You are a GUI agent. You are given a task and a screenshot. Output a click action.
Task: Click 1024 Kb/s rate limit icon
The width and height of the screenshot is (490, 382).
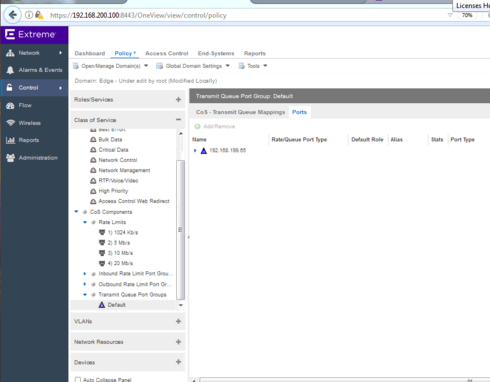click(102, 232)
